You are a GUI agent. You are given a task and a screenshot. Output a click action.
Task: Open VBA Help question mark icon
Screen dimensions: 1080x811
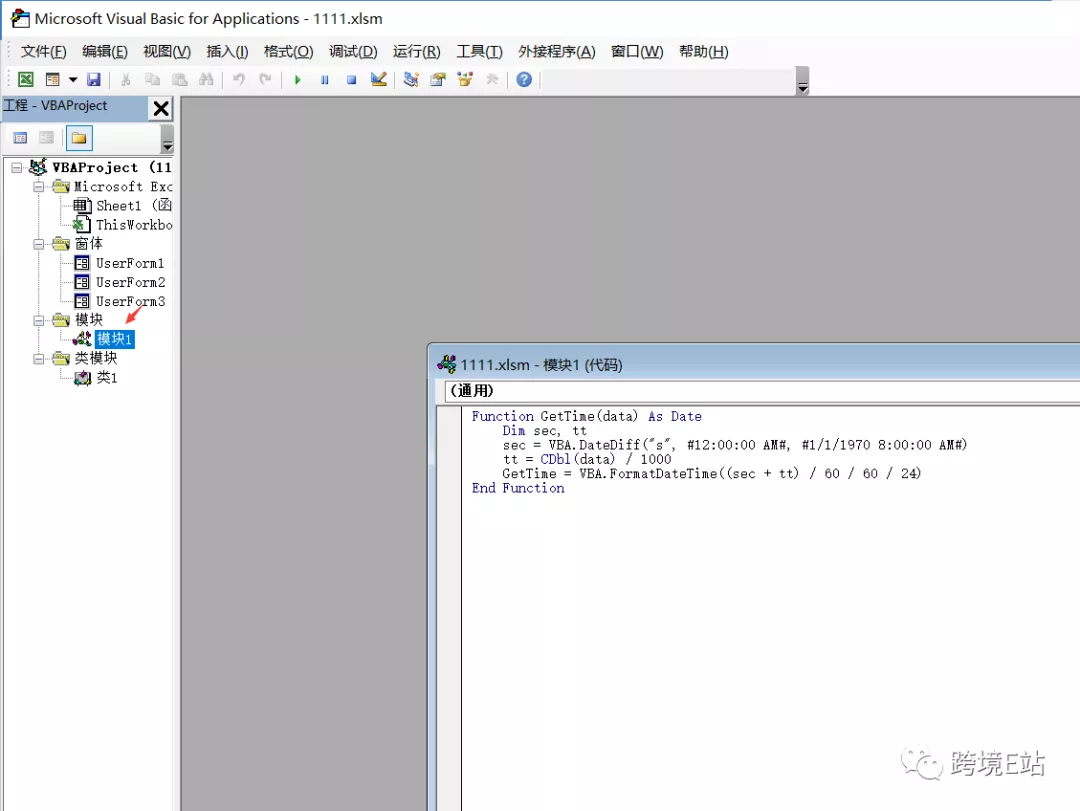[x=524, y=79]
